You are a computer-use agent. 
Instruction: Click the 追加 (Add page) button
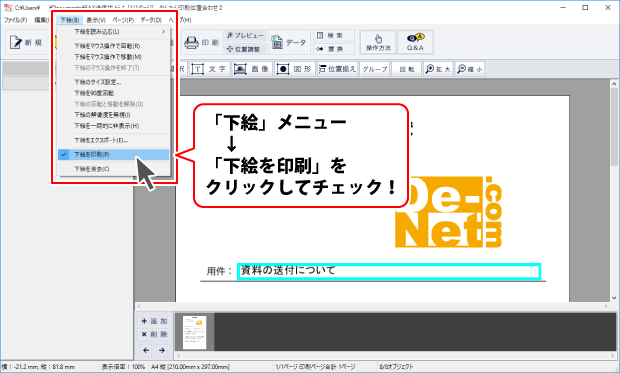(x=154, y=321)
